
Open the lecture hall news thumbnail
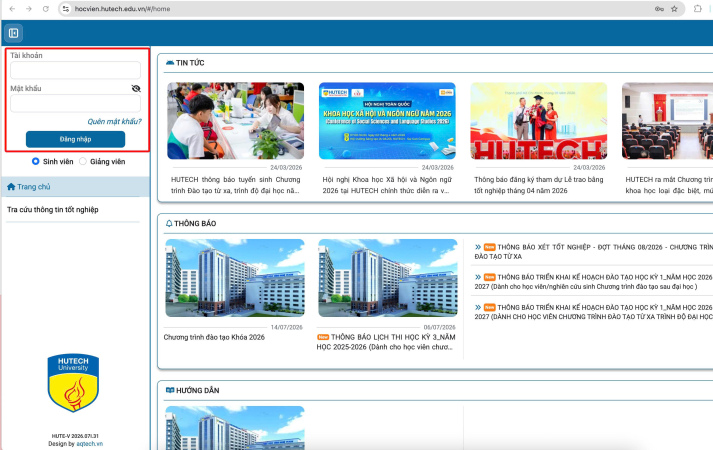coord(667,121)
